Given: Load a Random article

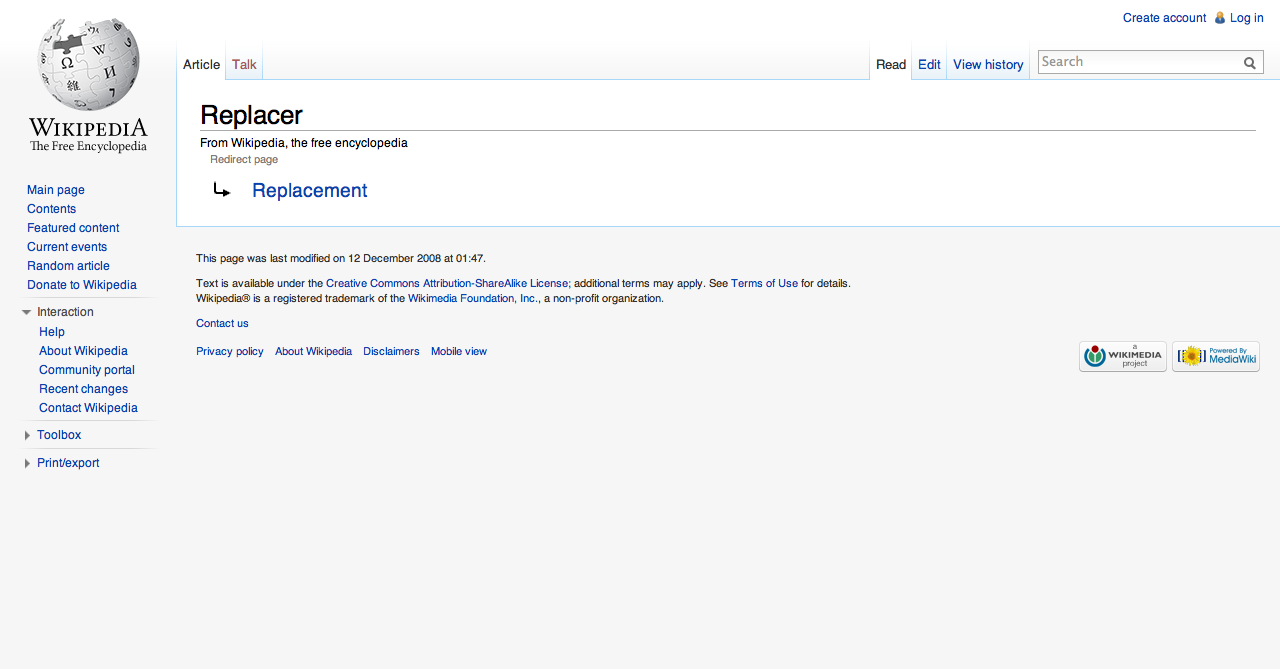Looking at the screenshot, I should pos(68,266).
